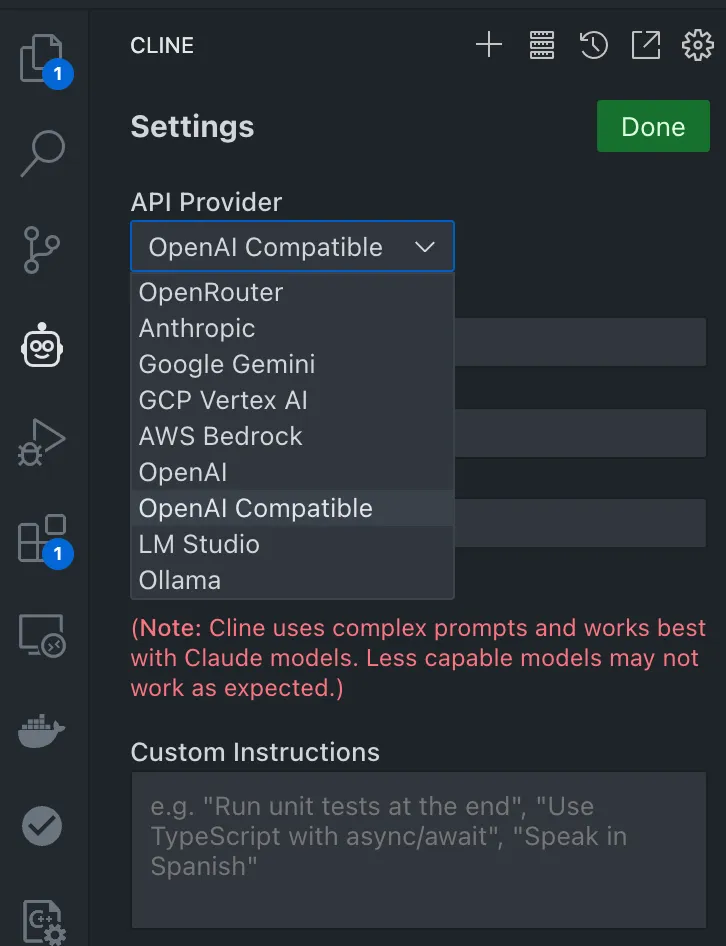Screen dimensions: 726x946
Task: Open the Docker whale icon
Action: pyautogui.click(x=42, y=731)
